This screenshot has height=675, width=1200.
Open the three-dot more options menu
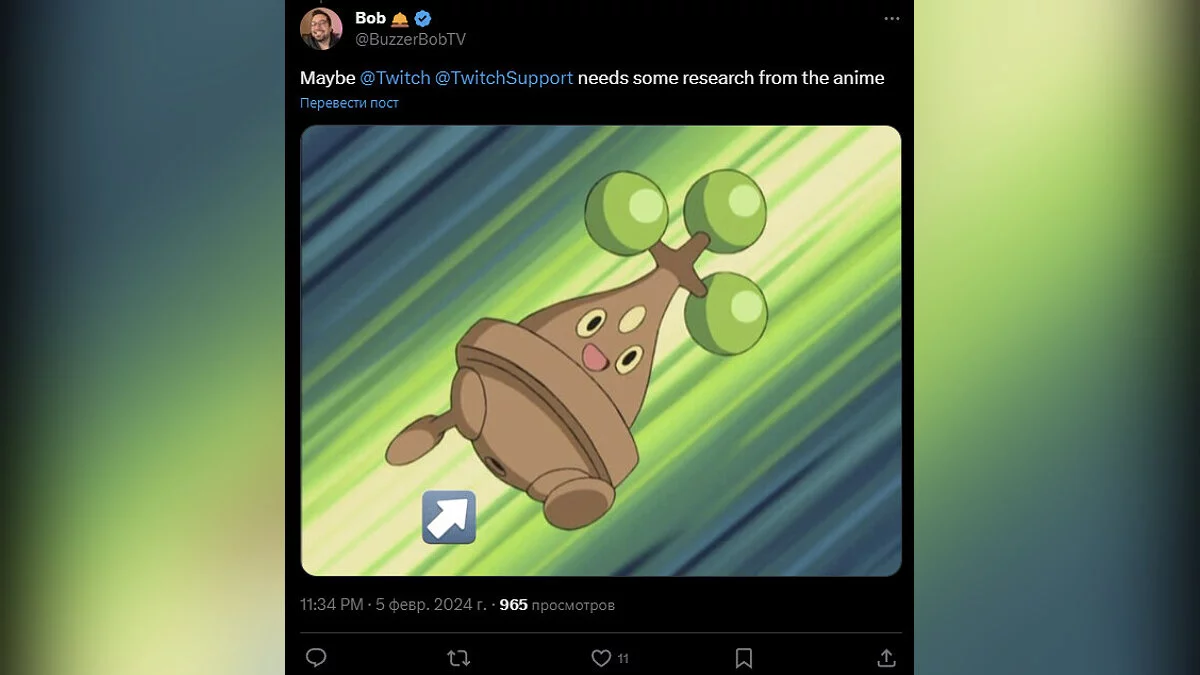pyautogui.click(x=891, y=19)
